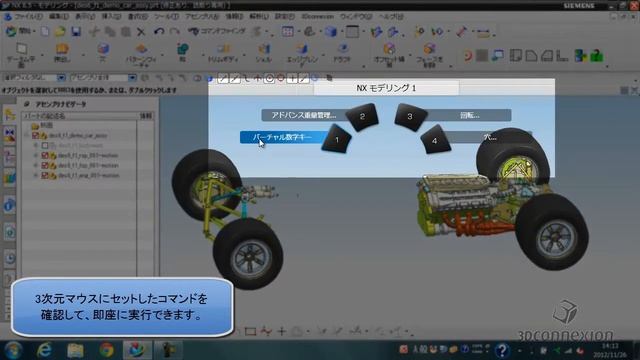The width and height of the screenshot is (640, 360).
Task: Click the Sections (断面) folder in navigator
Action: (x=42, y=126)
